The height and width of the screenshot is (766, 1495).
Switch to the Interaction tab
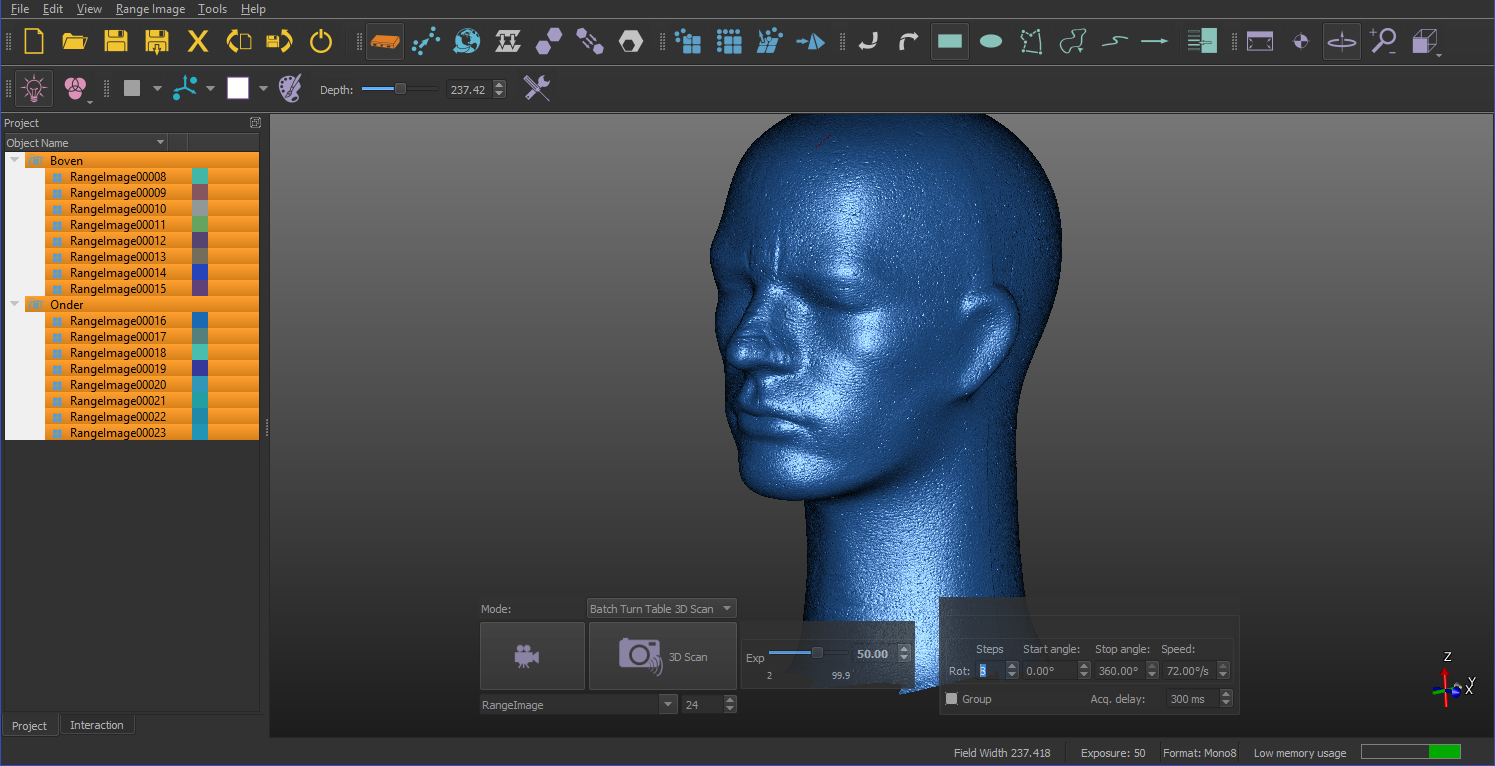[97, 725]
